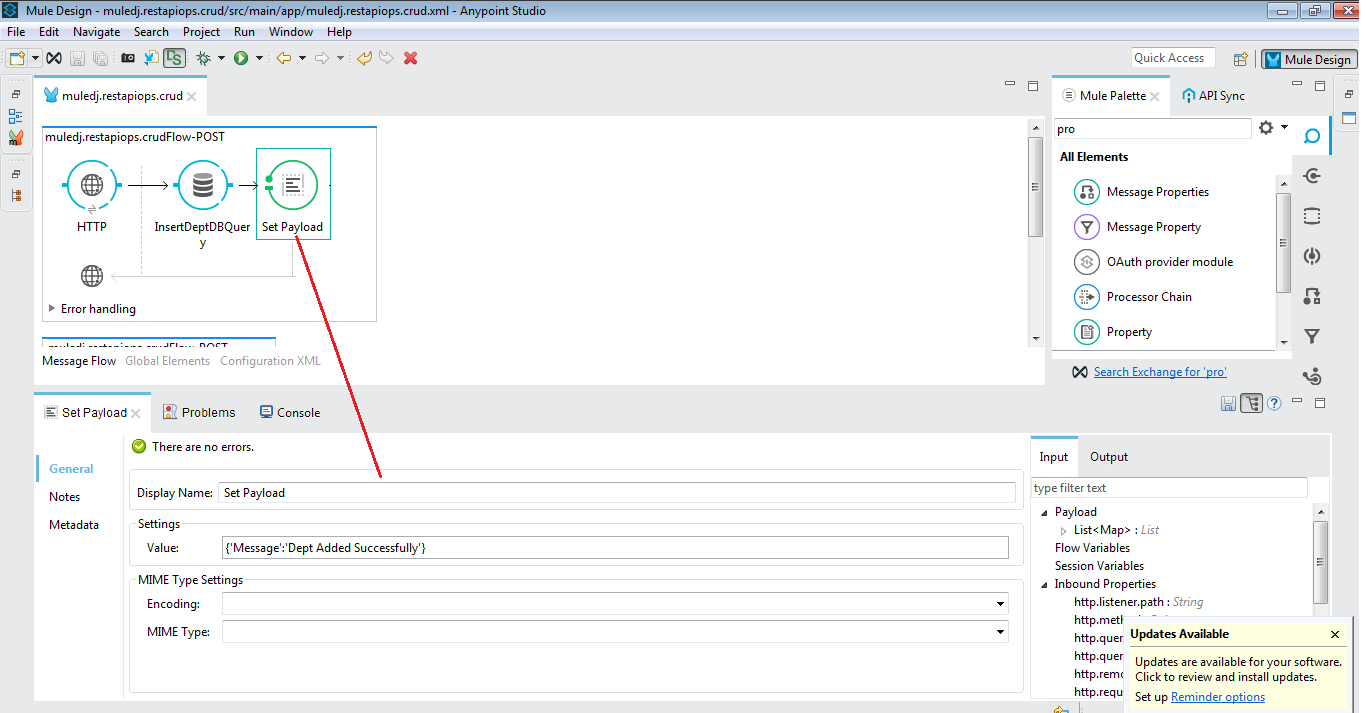The height and width of the screenshot is (713, 1366).
Task: Click Search Exchange for 'pro' link
Action: coord(1160,372)
